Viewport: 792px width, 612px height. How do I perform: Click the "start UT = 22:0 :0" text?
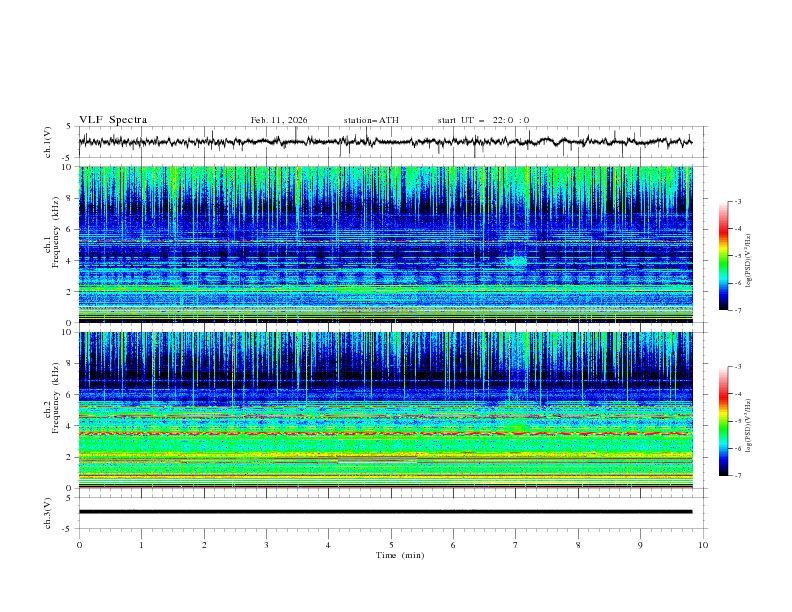pyautogui.click(x=483, y=120)
